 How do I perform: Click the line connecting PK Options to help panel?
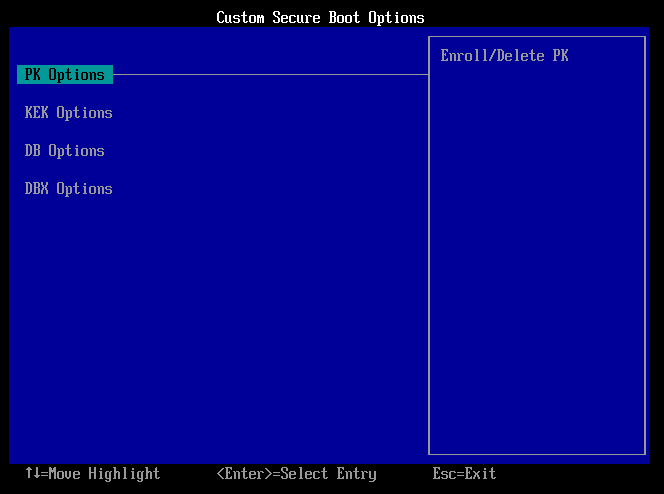coord(270,74)
